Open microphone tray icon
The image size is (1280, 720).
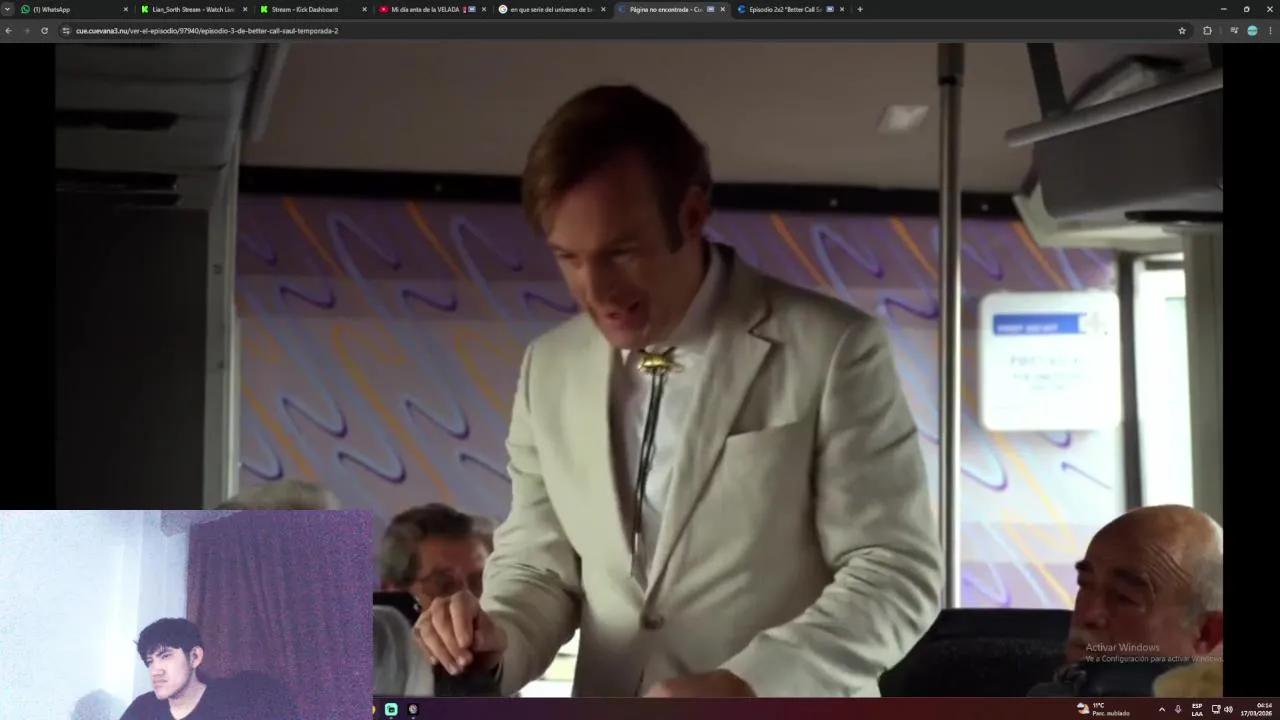(1177, 709)
